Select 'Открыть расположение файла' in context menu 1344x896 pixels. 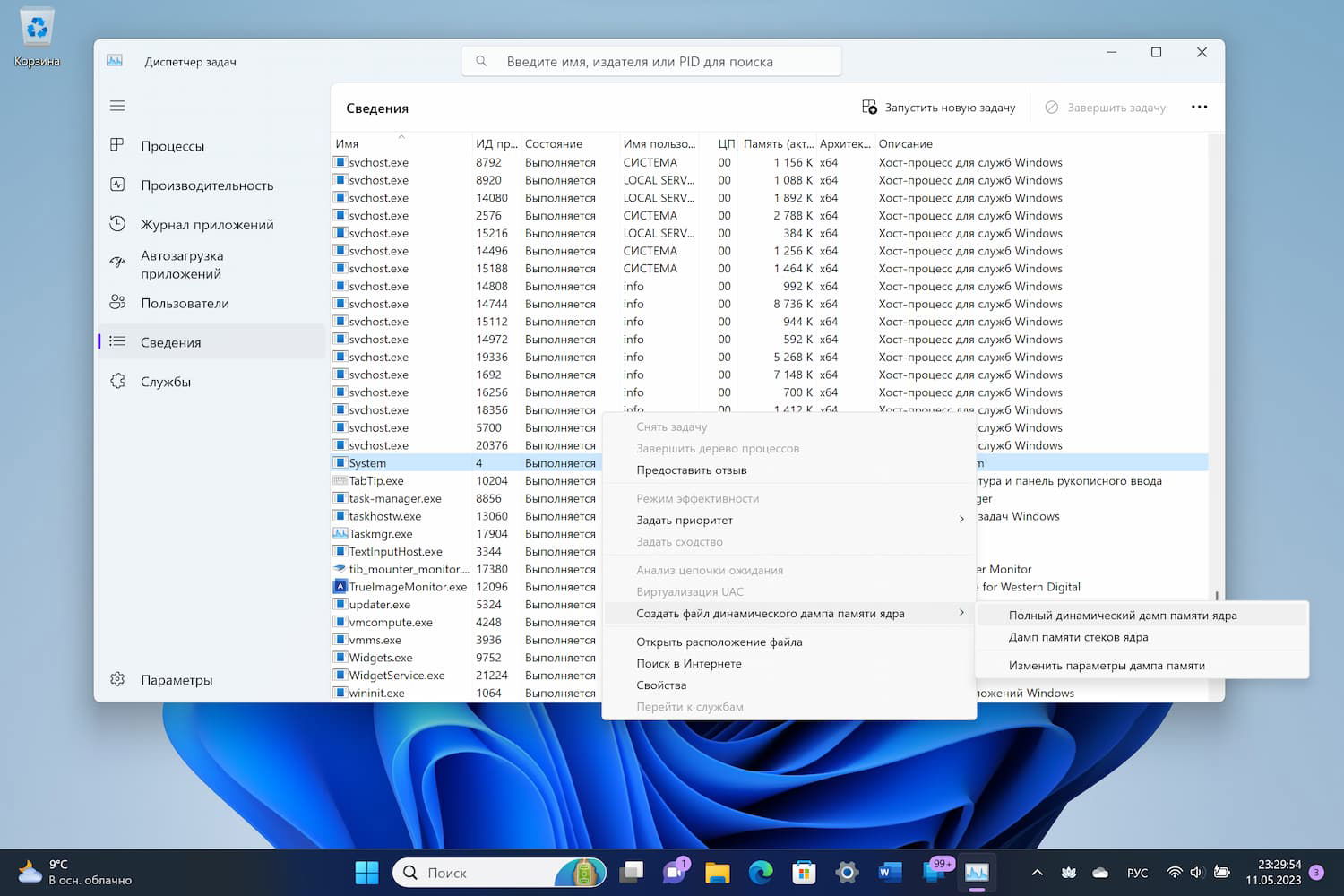[x=719, y=642]
